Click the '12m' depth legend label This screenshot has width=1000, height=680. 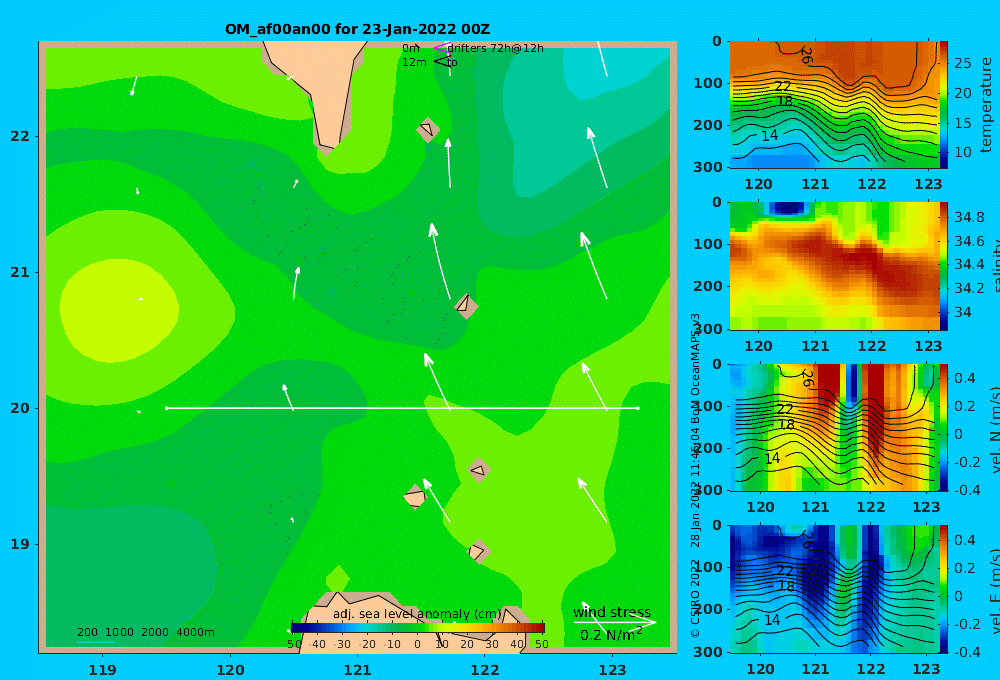[x=414, y=62]
